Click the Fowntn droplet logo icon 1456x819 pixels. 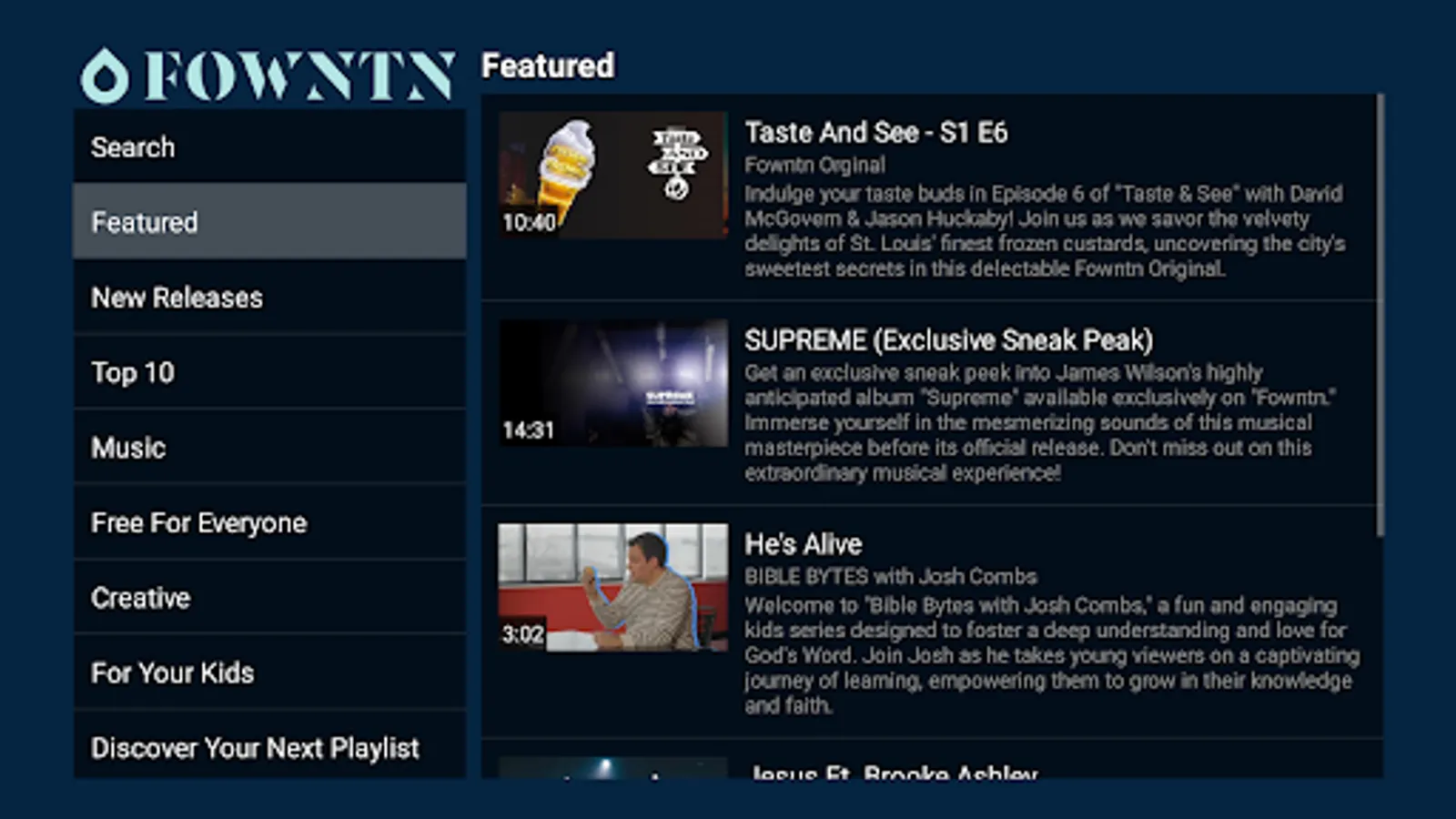[105, 76]
